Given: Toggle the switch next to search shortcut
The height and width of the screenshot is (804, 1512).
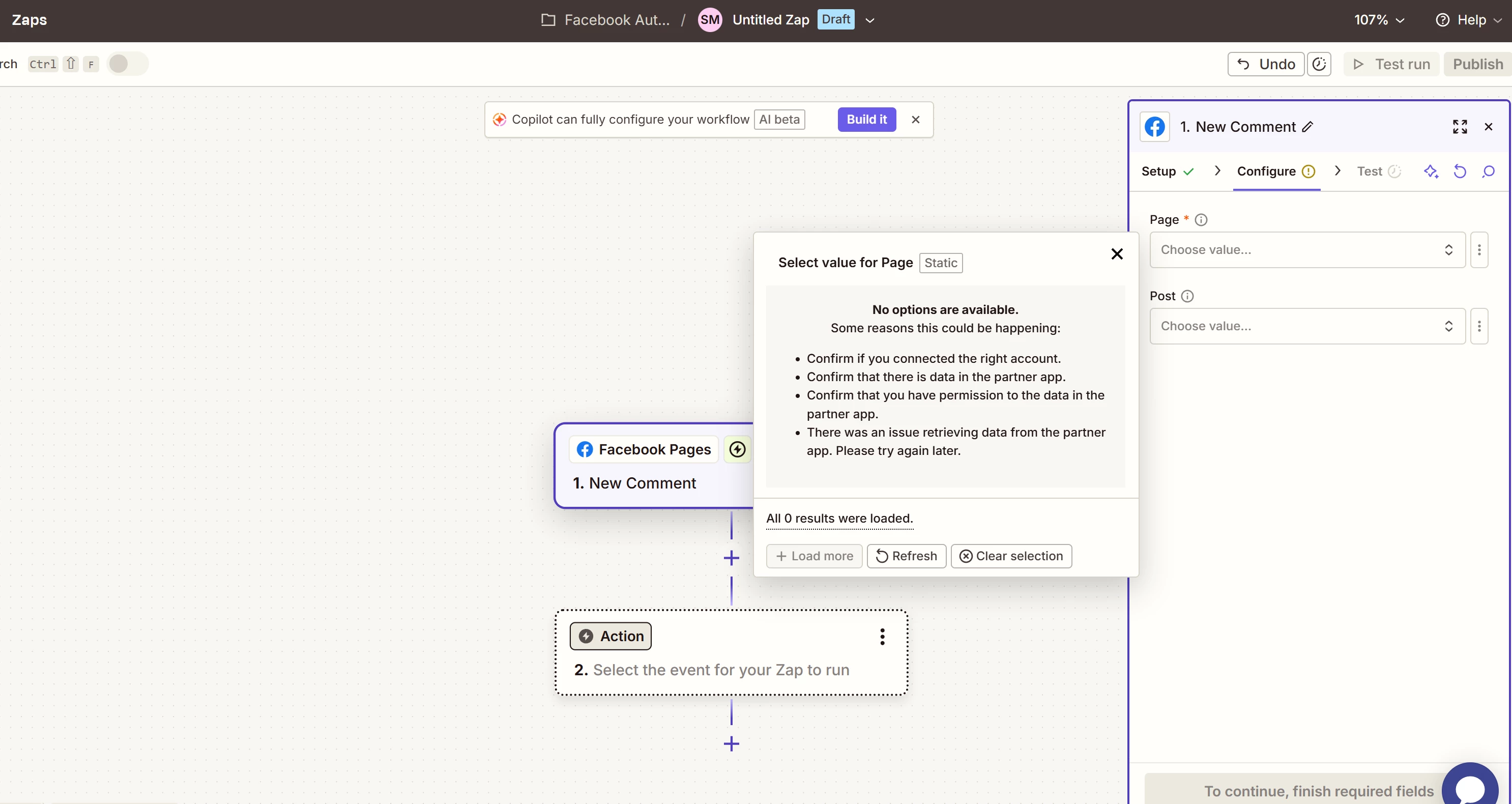Looking at the screenshot, I should click(x=127, y=64).
